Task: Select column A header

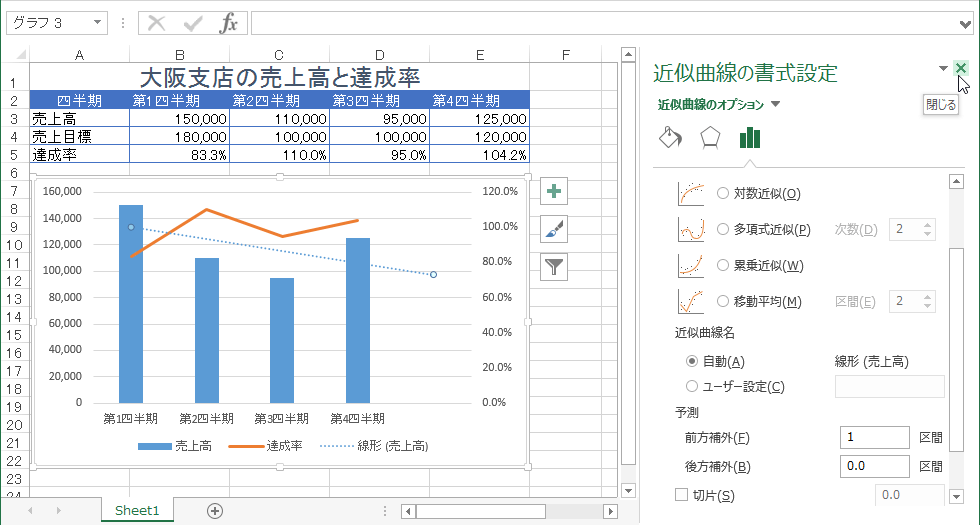Action: pyautogui.click(x=79, y=55)
